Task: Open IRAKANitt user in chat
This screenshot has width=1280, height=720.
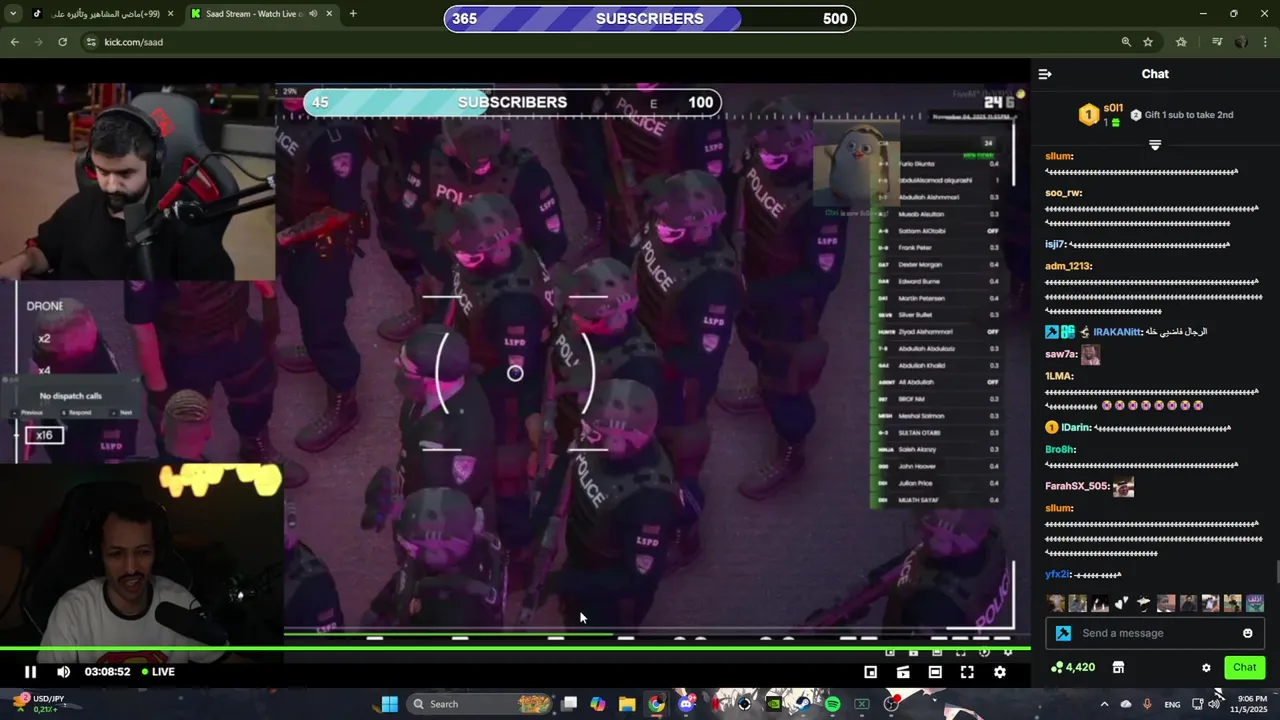Action: click(x=1117, y=331)
